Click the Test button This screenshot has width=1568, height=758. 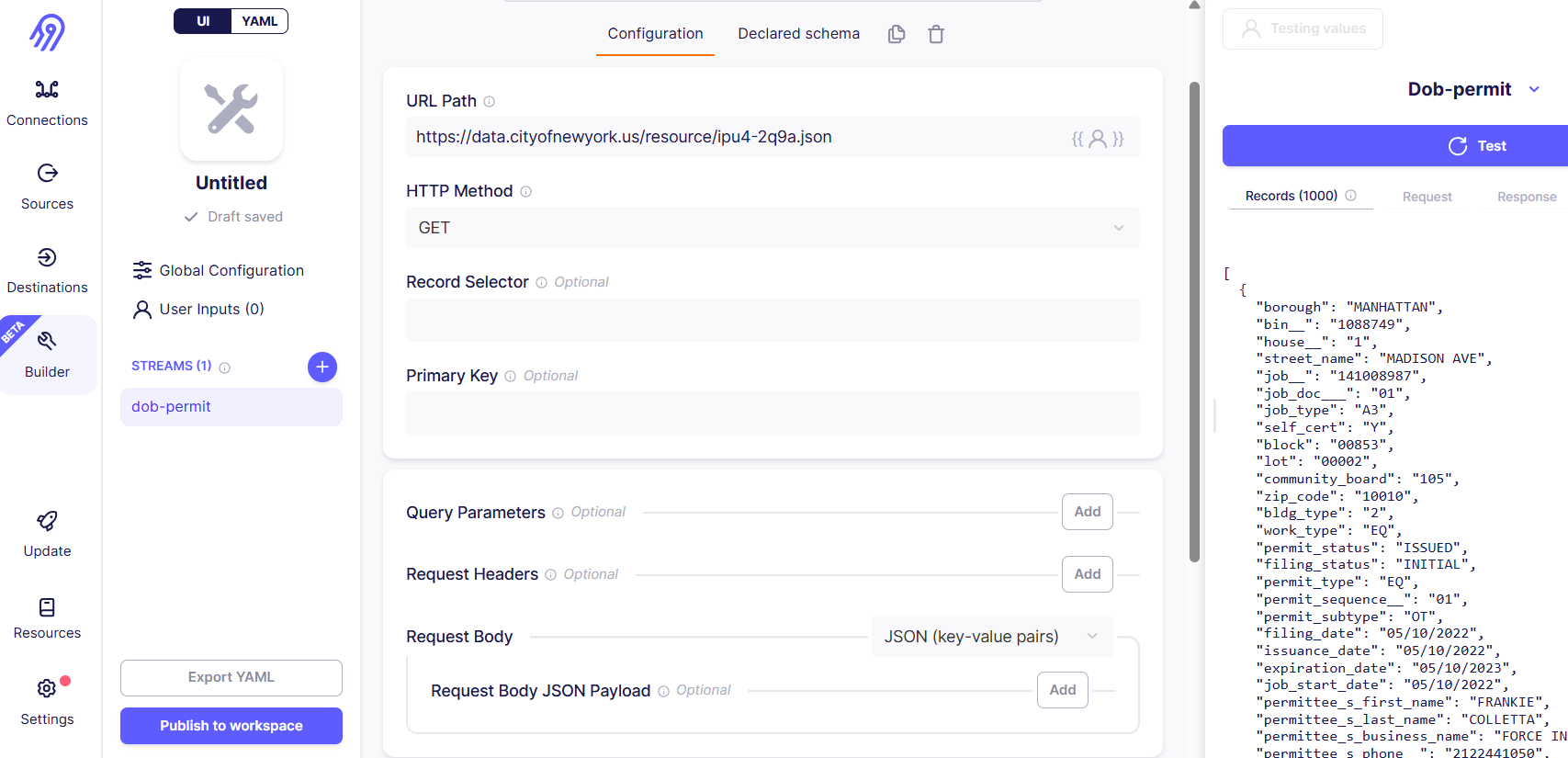[1395, 146]
